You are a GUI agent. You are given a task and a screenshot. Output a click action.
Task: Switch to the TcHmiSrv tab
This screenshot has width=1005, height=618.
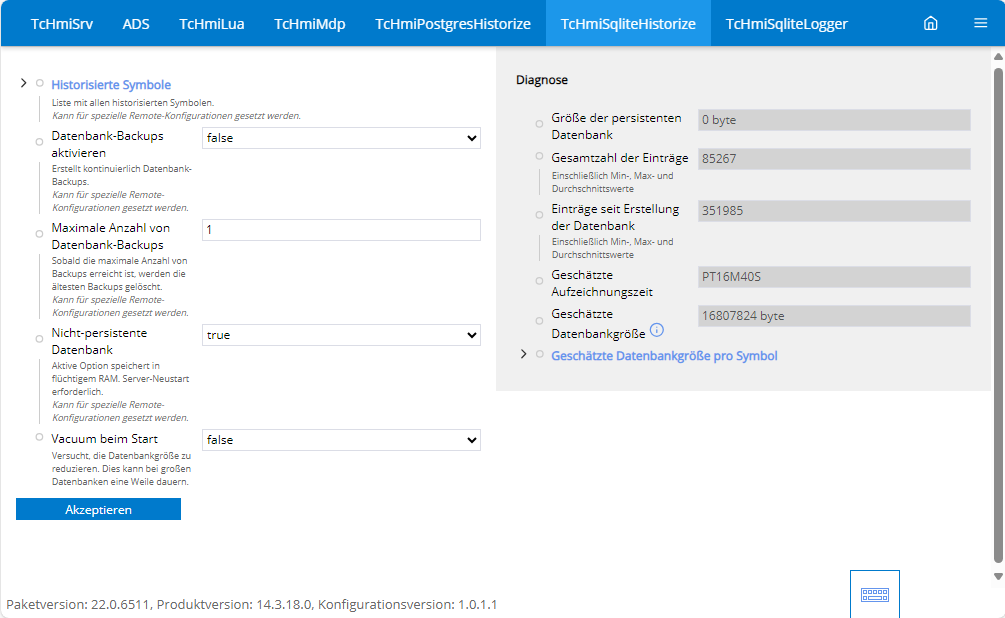coord(62,24)
